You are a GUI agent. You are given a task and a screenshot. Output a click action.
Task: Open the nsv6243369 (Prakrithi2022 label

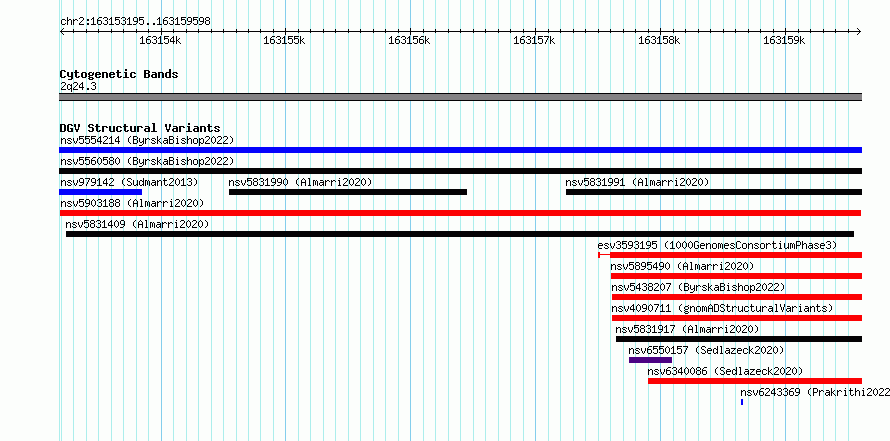click(815, 392)
